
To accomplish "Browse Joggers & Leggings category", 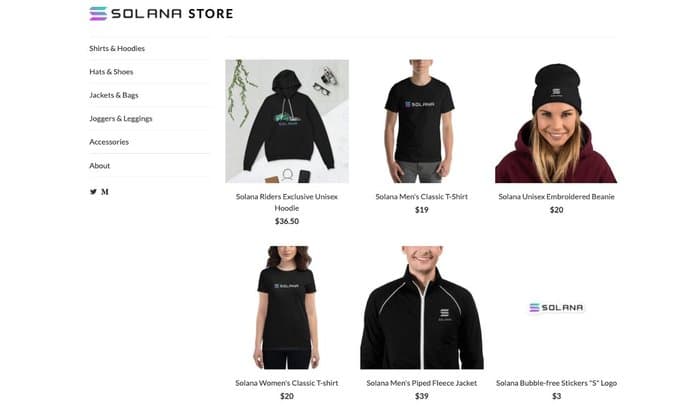I will pyautogui.click(x=121, y=118).
